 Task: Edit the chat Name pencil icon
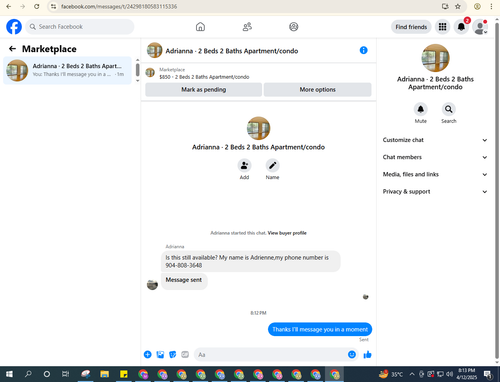[272, 165]
